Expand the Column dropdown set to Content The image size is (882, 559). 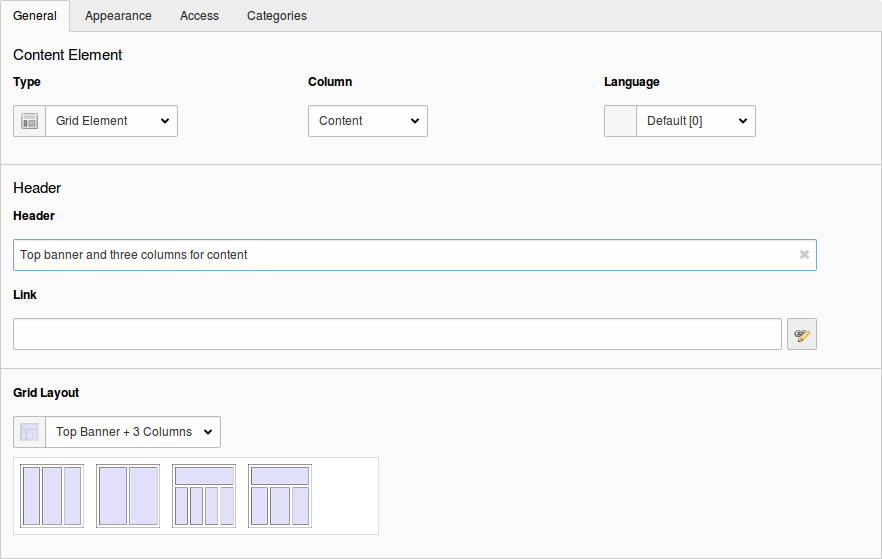(x=367, y=121)
